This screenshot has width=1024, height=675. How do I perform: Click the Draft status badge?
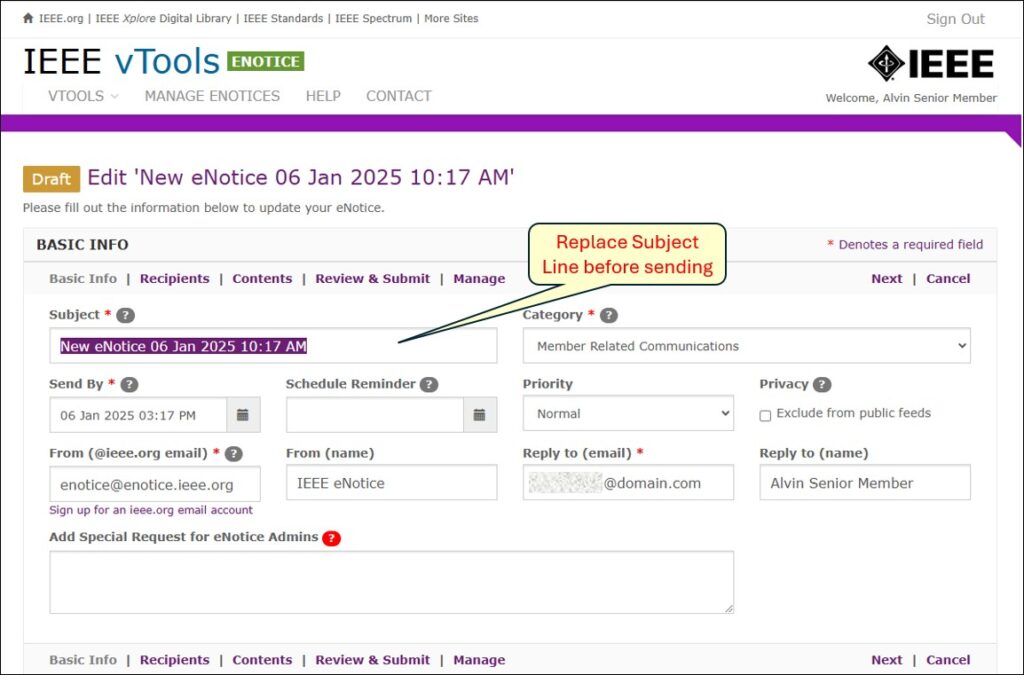coord(52,179)
